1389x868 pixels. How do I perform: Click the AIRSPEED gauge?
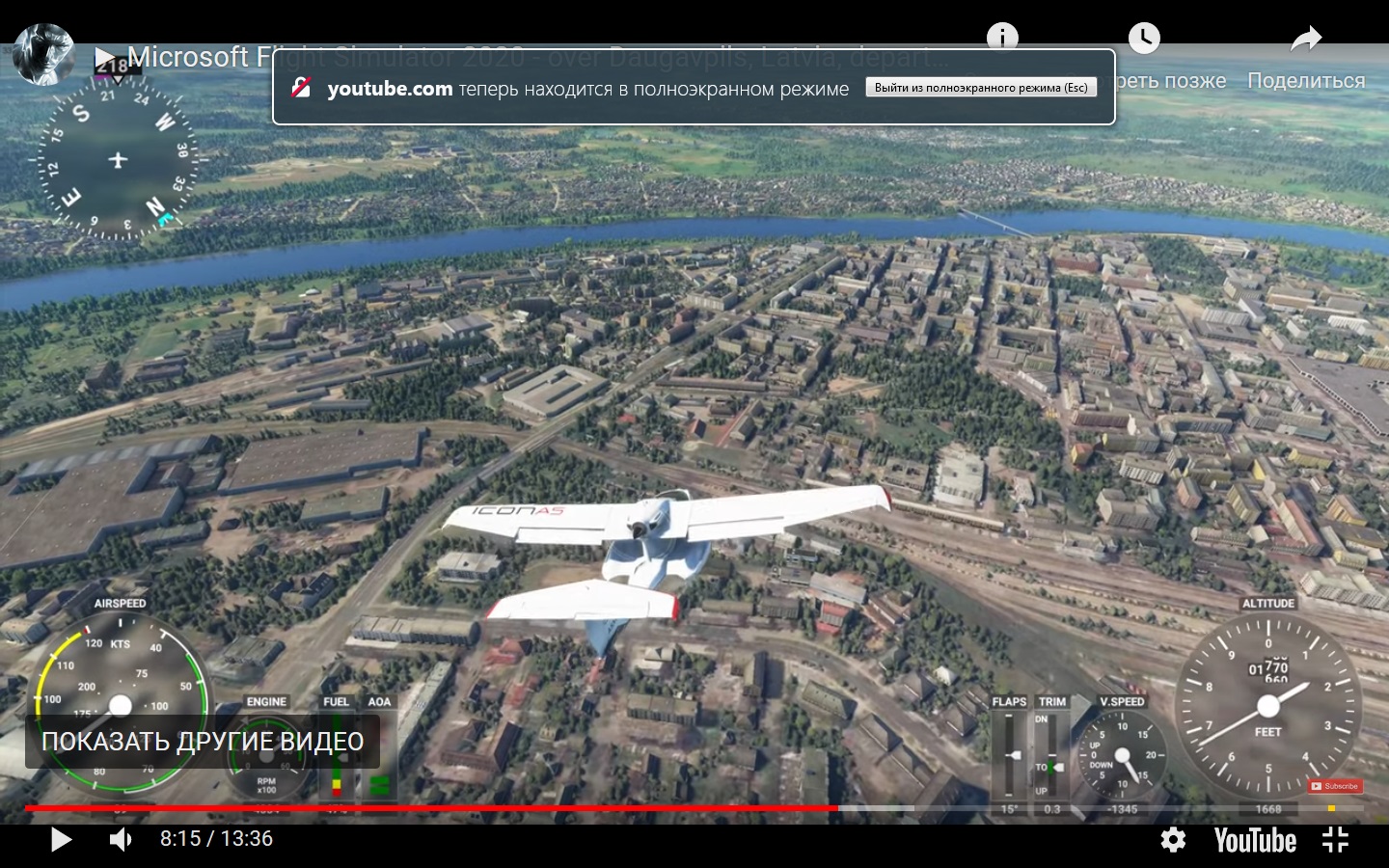coord(120,706)
